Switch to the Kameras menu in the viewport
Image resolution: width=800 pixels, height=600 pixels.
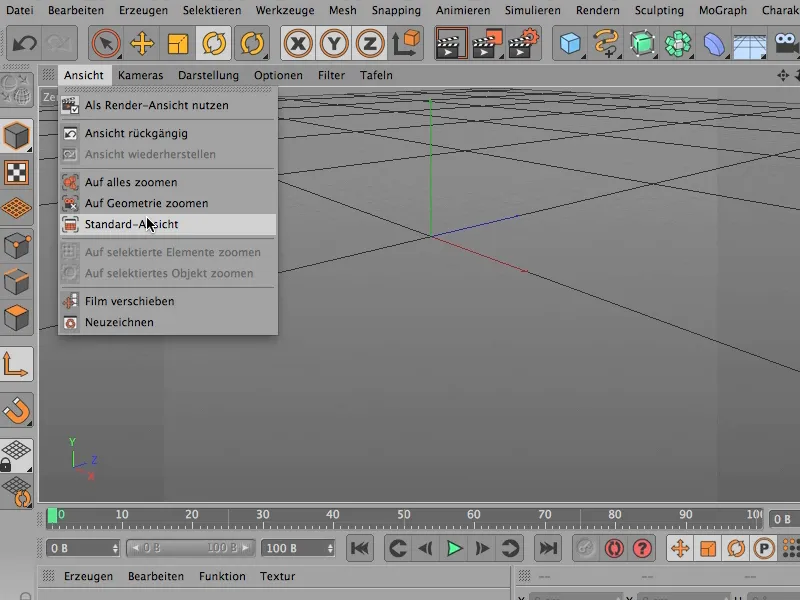click(140, 74)
